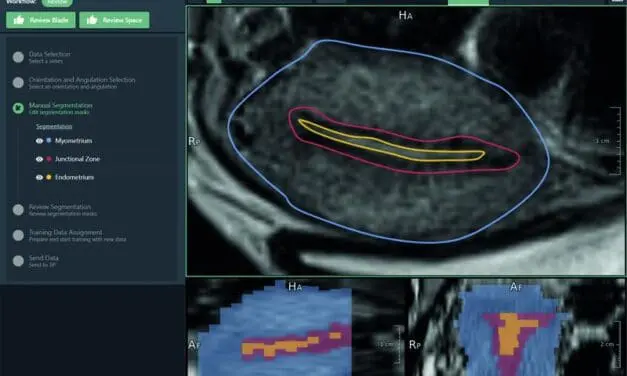Image resolution: width=627 pixels, height=376 pixels.
Task: Click the Review Segmentation step circle icon
Action: coord(18,210)
